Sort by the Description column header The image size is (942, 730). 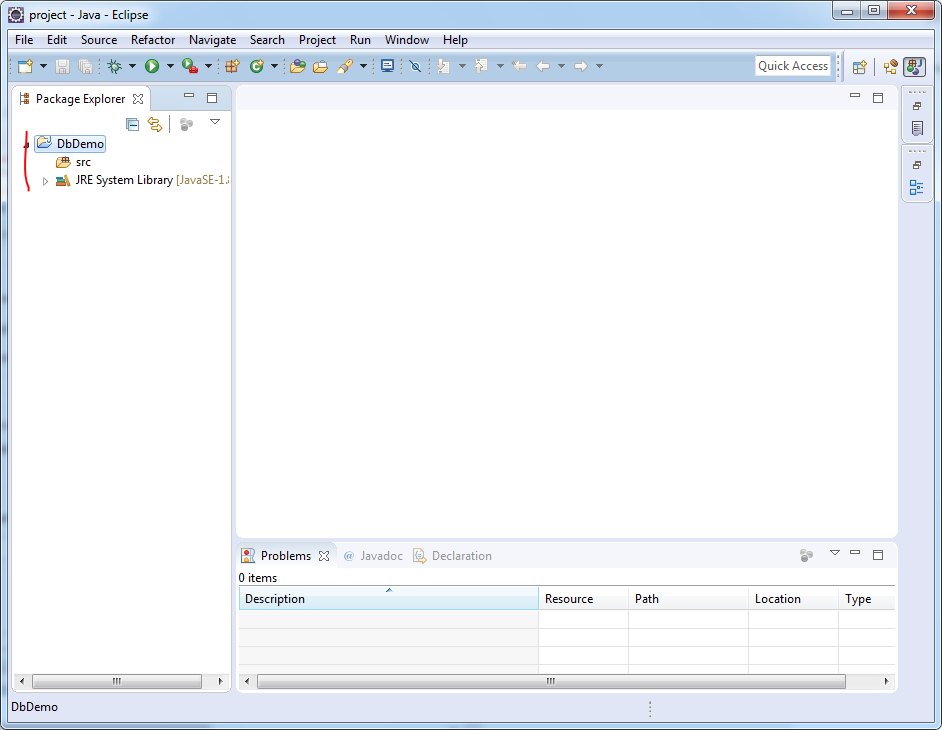pyautogui.click(x=389, y=599)
